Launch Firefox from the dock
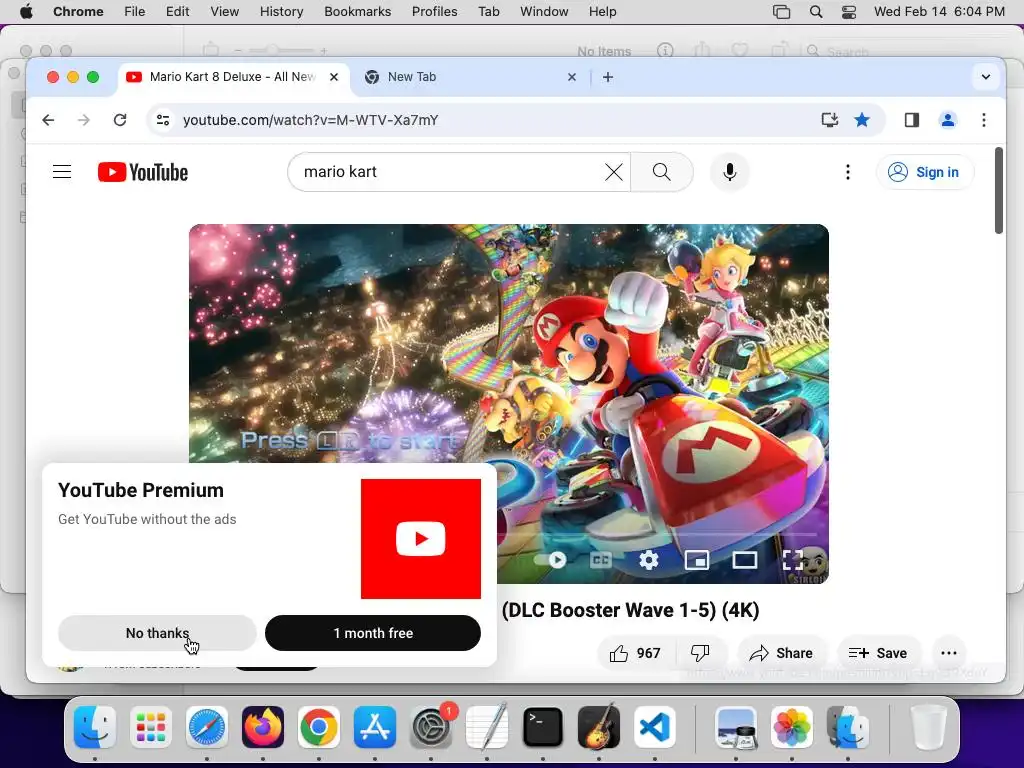Screen dimensions: 1024x768 click(263, 727)
